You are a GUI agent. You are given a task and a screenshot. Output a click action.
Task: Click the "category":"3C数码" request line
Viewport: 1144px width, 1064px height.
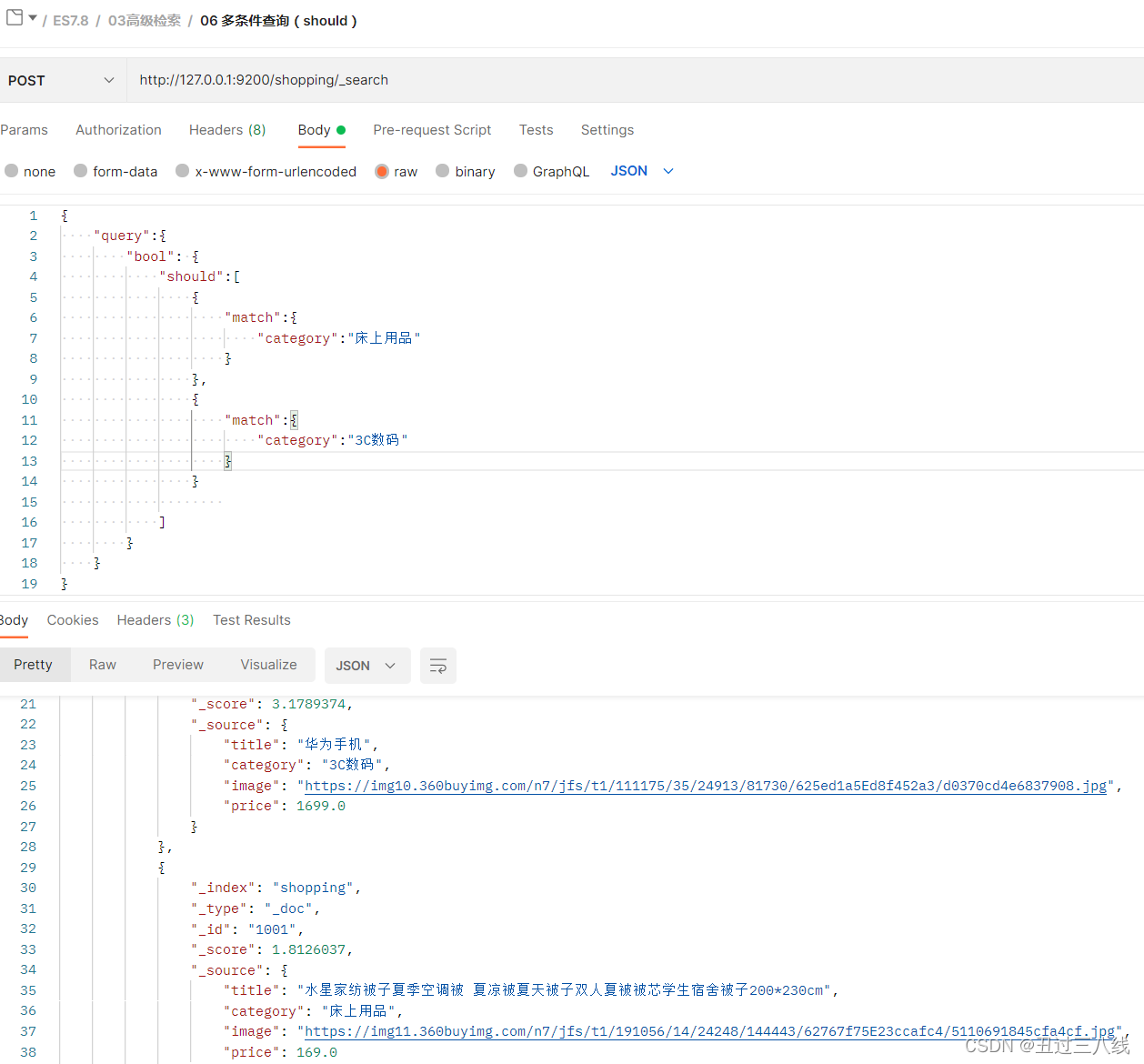(332, 440)
